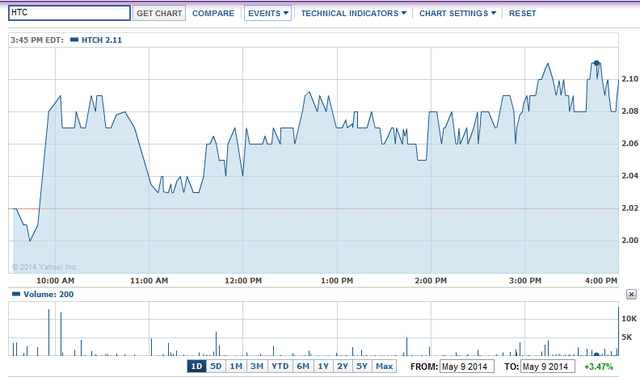Select the 5Y time range
The width and height of the screenshot is (640, 377).
click(x=362, y=366)
